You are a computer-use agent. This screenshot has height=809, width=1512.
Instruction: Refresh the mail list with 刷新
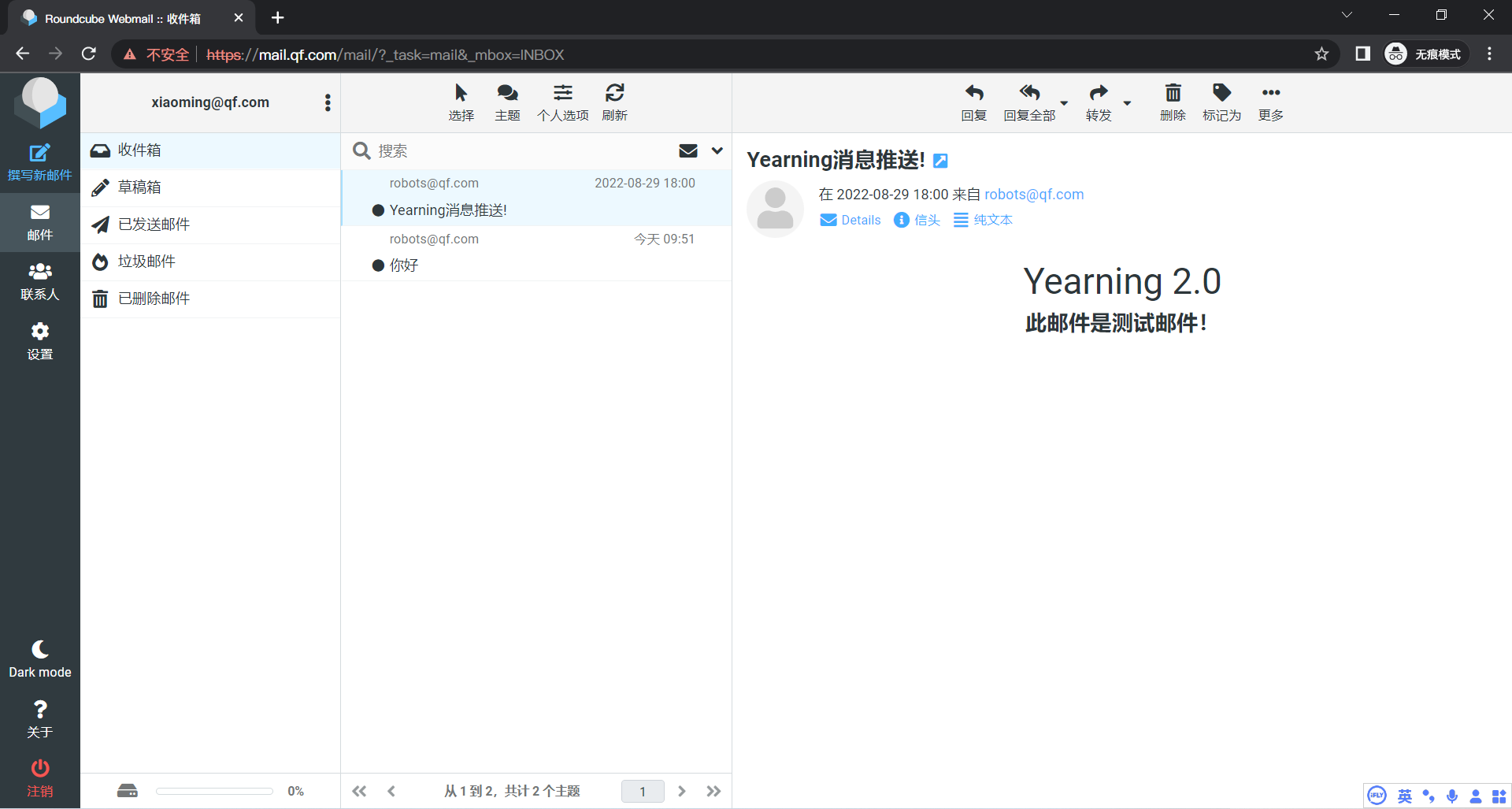[x=615, y=103]
